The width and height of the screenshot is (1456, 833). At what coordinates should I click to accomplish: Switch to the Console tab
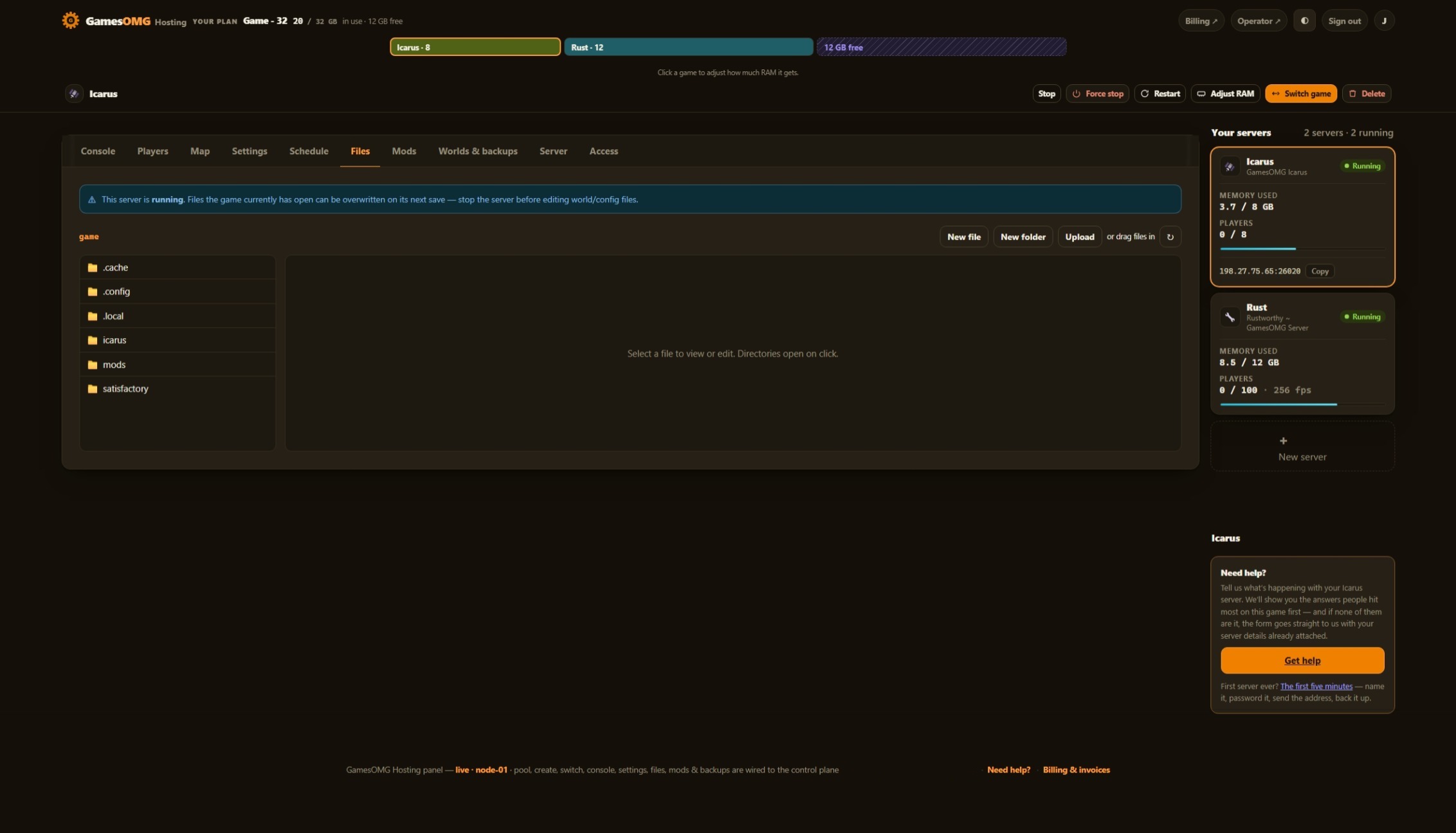[x=98, y=151]
